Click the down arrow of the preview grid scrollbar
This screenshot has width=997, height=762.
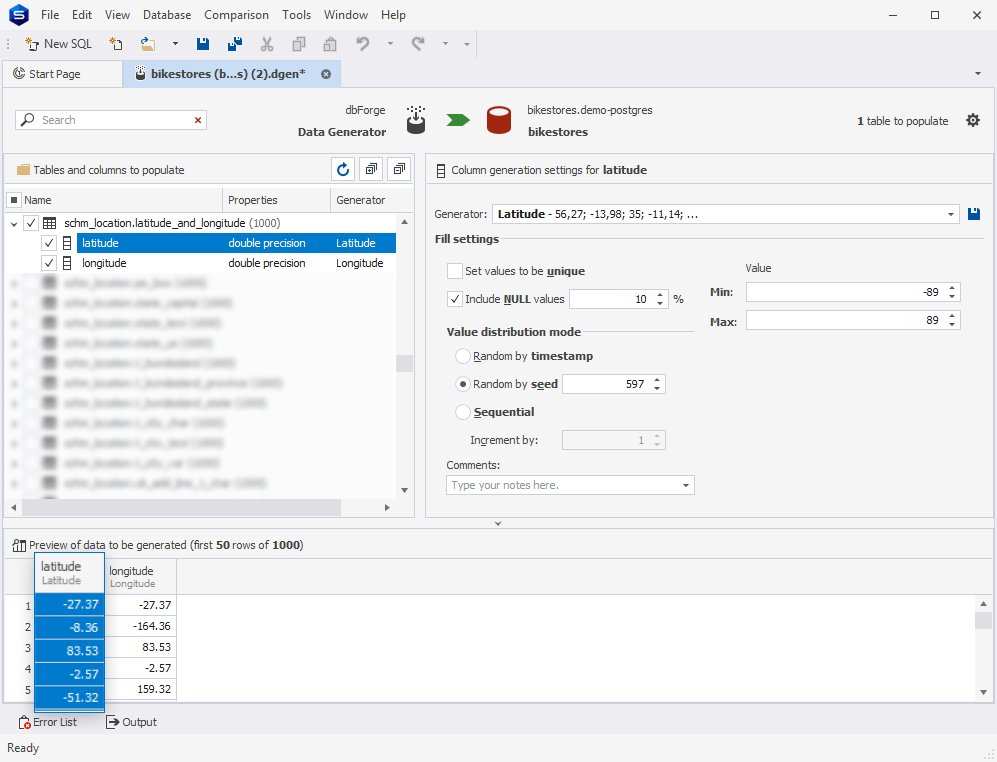coord(983,692)
